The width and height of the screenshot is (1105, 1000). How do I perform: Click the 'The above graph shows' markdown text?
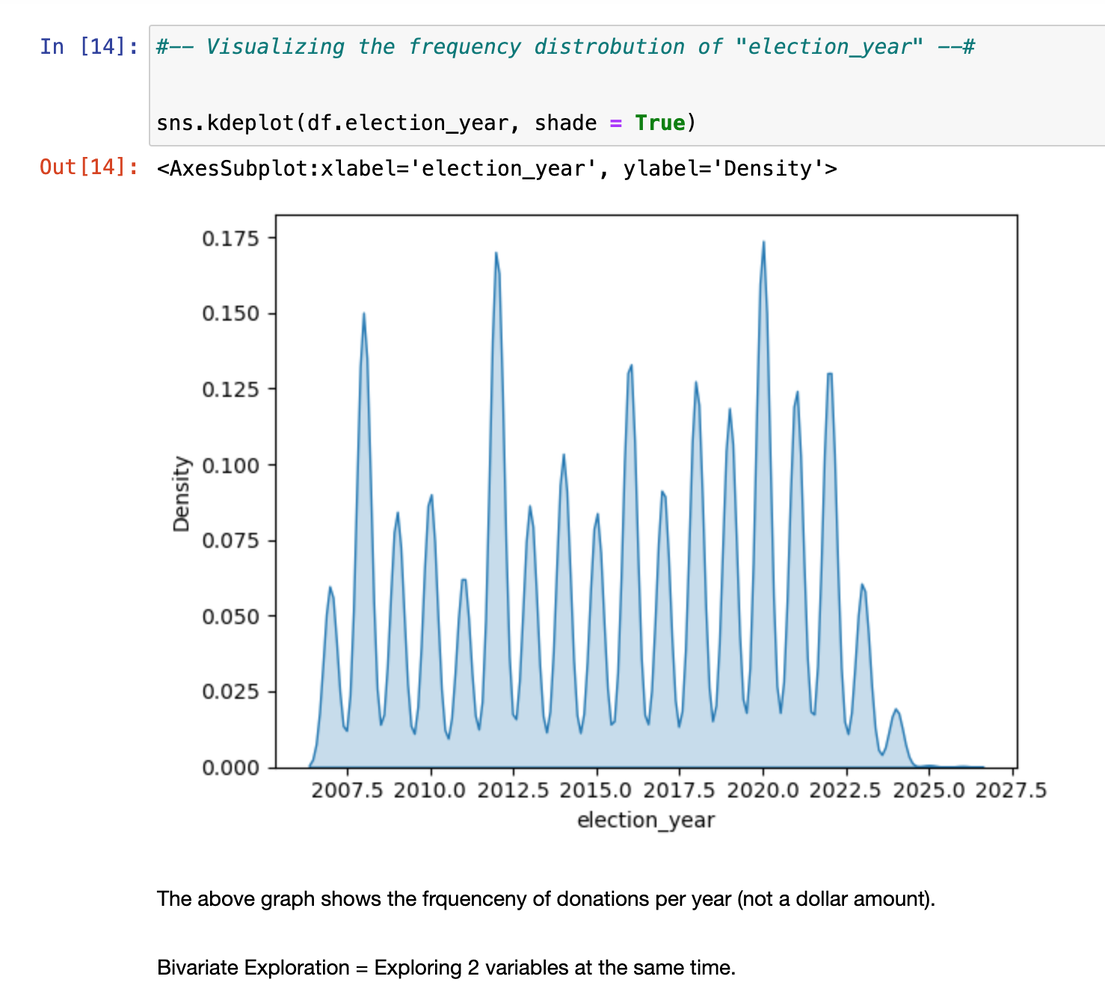[546, 899]
